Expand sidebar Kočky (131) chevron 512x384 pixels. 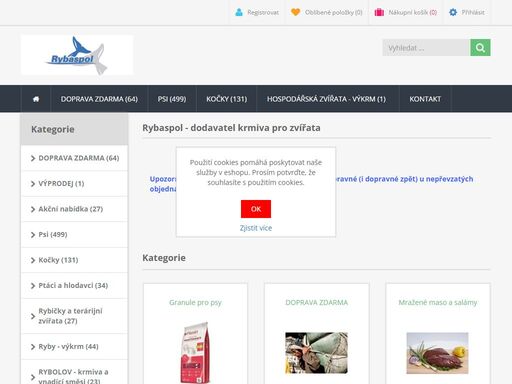(x=33, y=260)
